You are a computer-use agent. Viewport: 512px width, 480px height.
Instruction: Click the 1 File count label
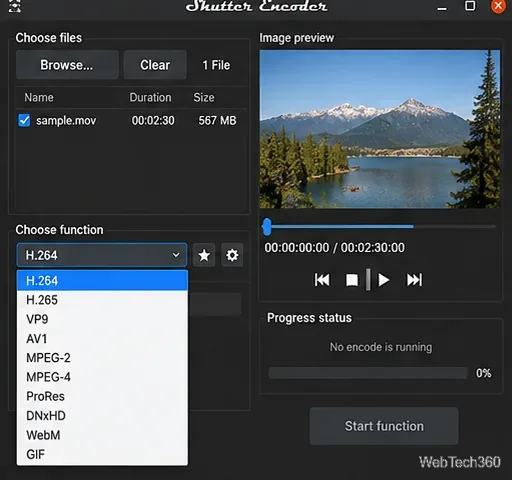[x=216, y=65]
